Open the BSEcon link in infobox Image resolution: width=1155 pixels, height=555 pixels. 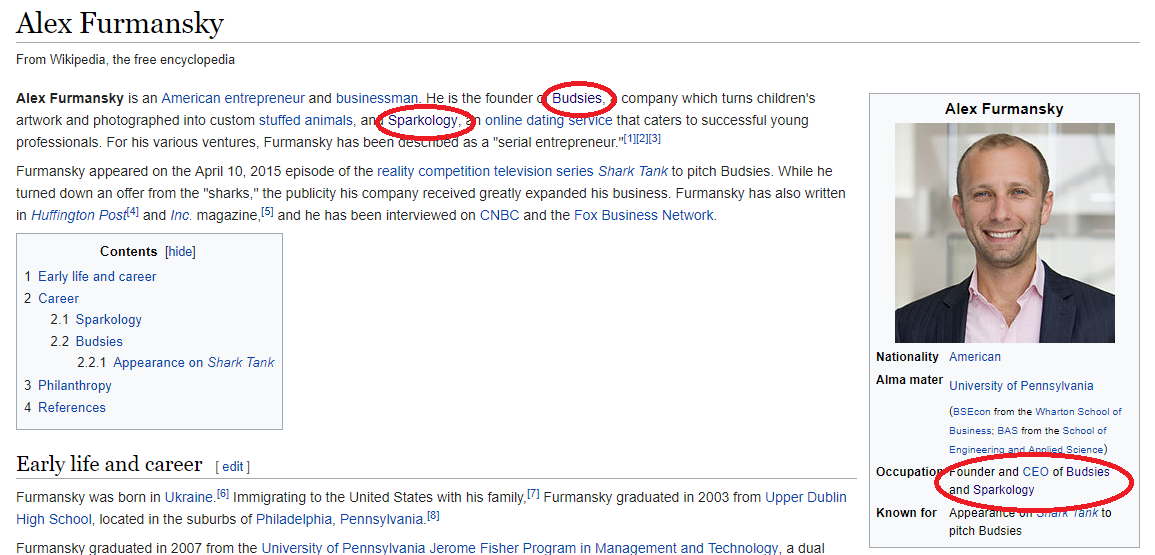click(972, 412)
